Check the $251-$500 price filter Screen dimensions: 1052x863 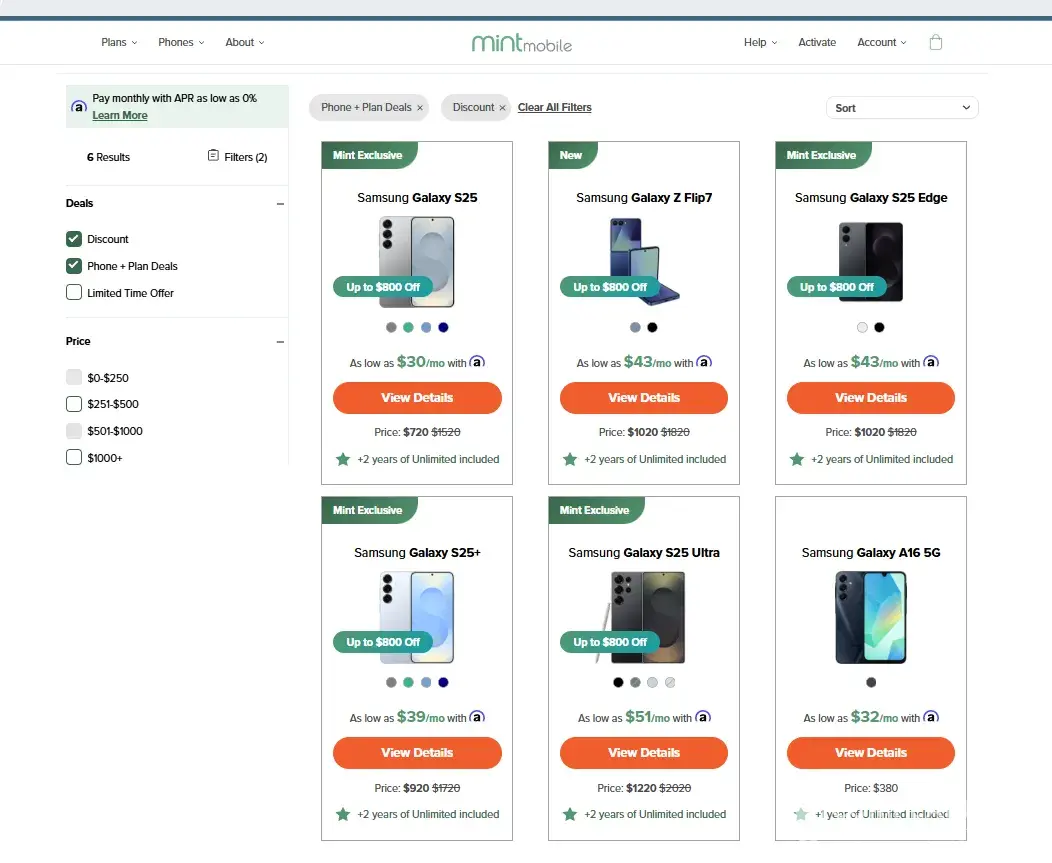74,404
